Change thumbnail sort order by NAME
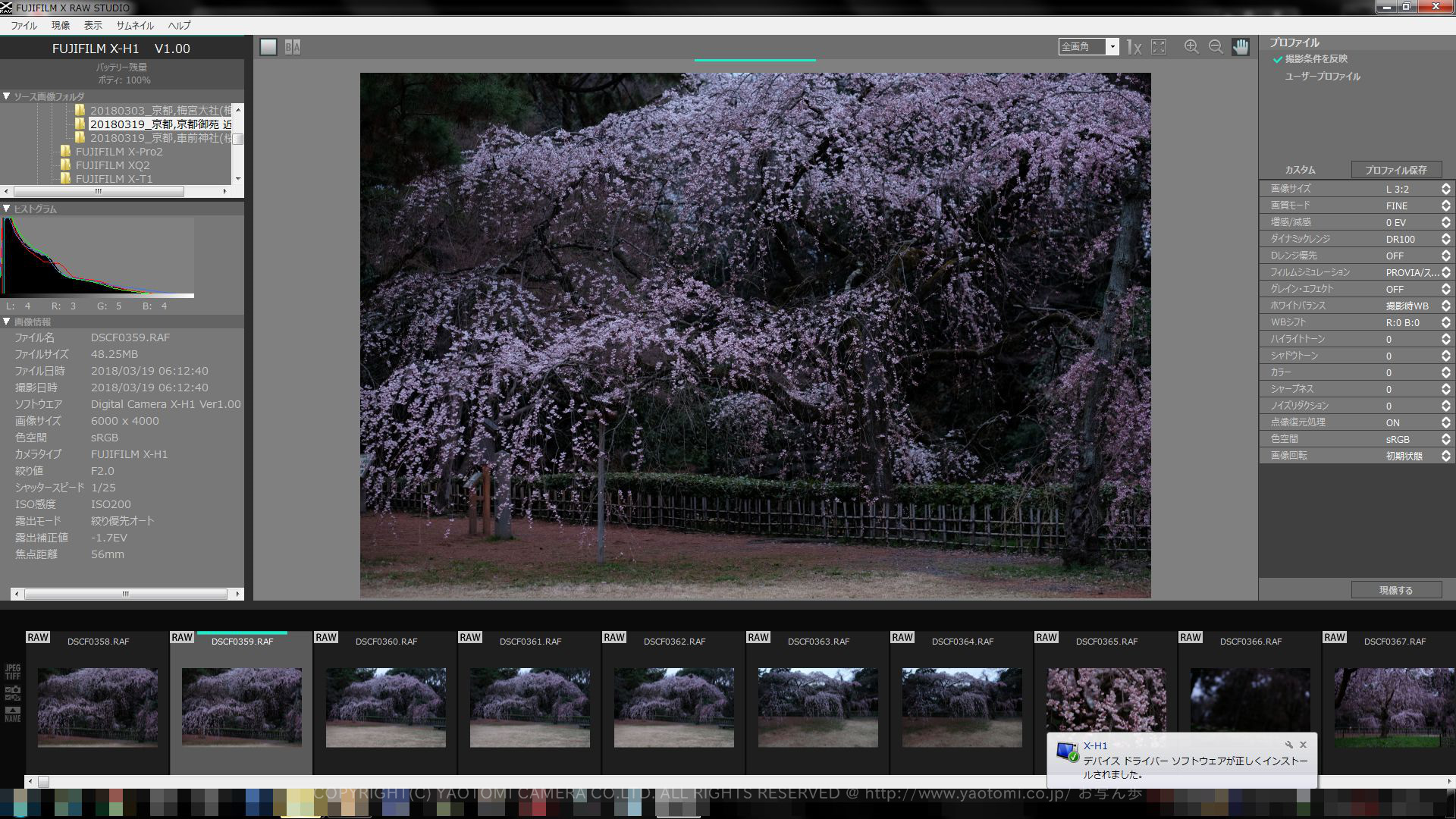 pos(13,714)
